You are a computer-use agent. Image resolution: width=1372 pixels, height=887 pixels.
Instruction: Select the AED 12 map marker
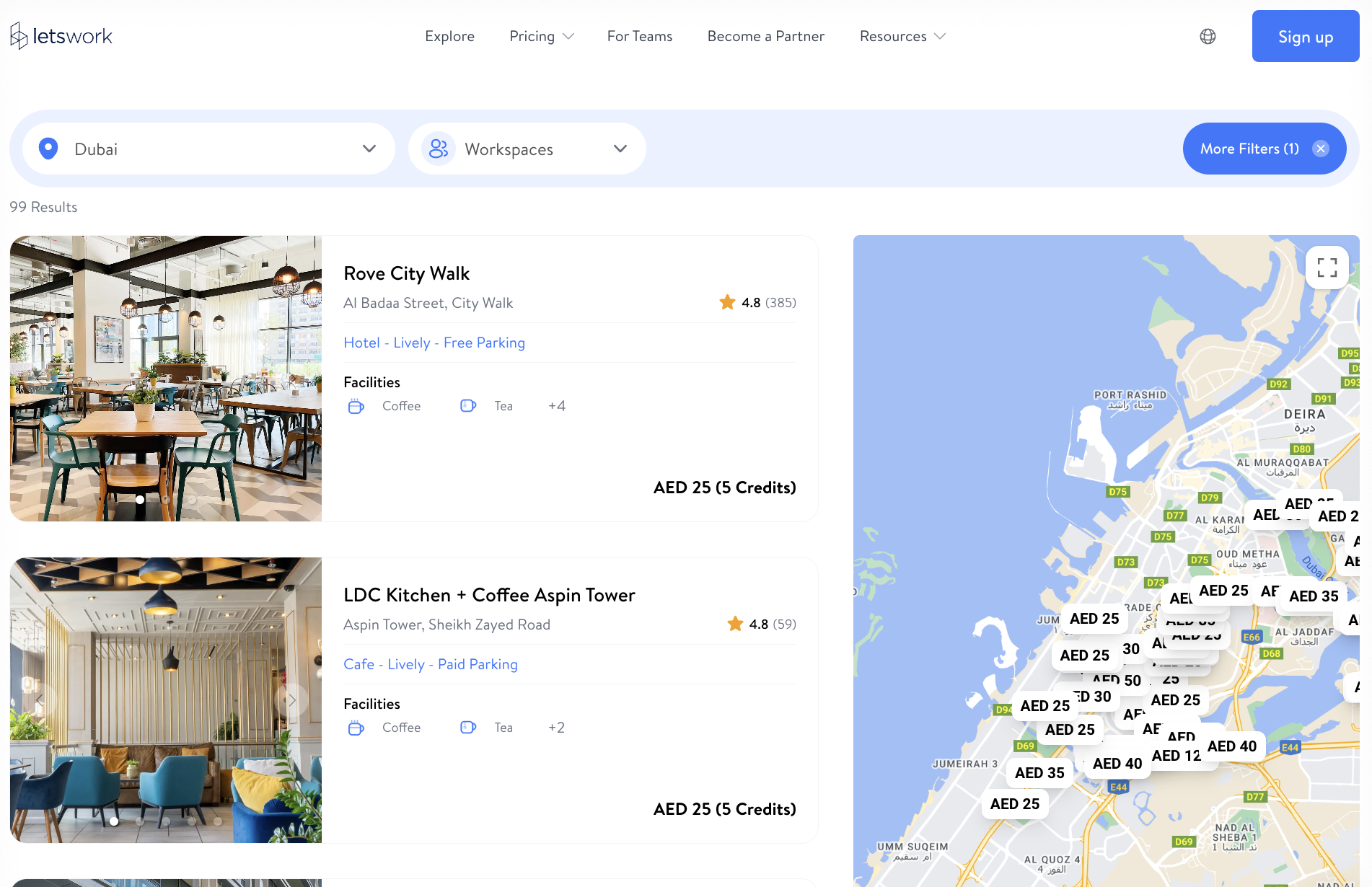(1176, 755)
